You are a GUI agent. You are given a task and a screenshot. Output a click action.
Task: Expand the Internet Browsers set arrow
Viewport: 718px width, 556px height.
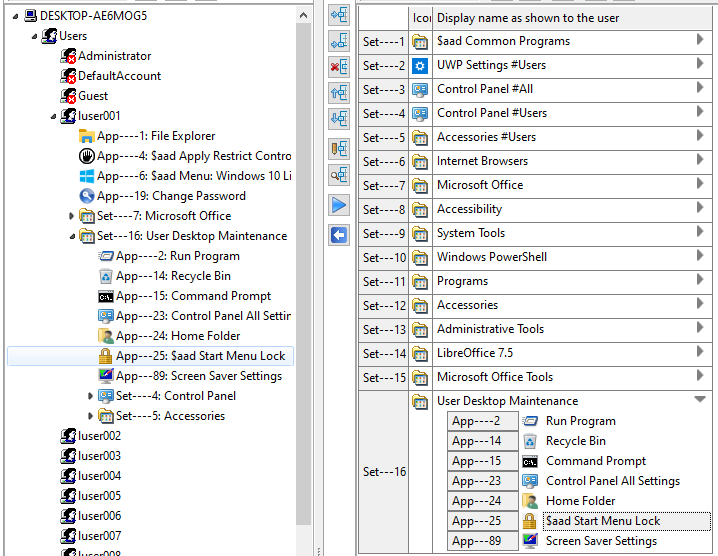point(700,160)
